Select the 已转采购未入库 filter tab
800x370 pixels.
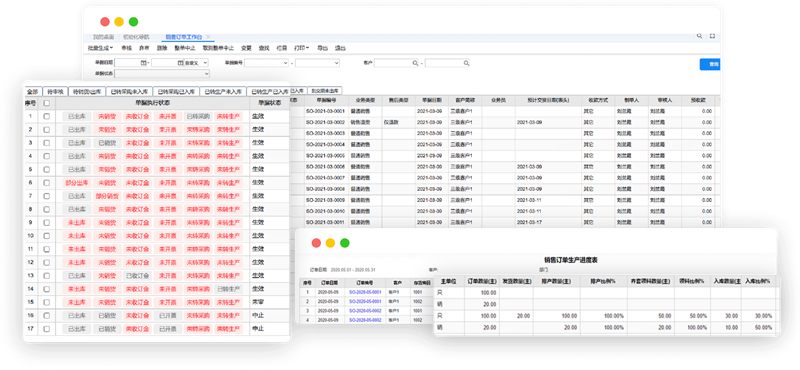(x=129, y=92)
